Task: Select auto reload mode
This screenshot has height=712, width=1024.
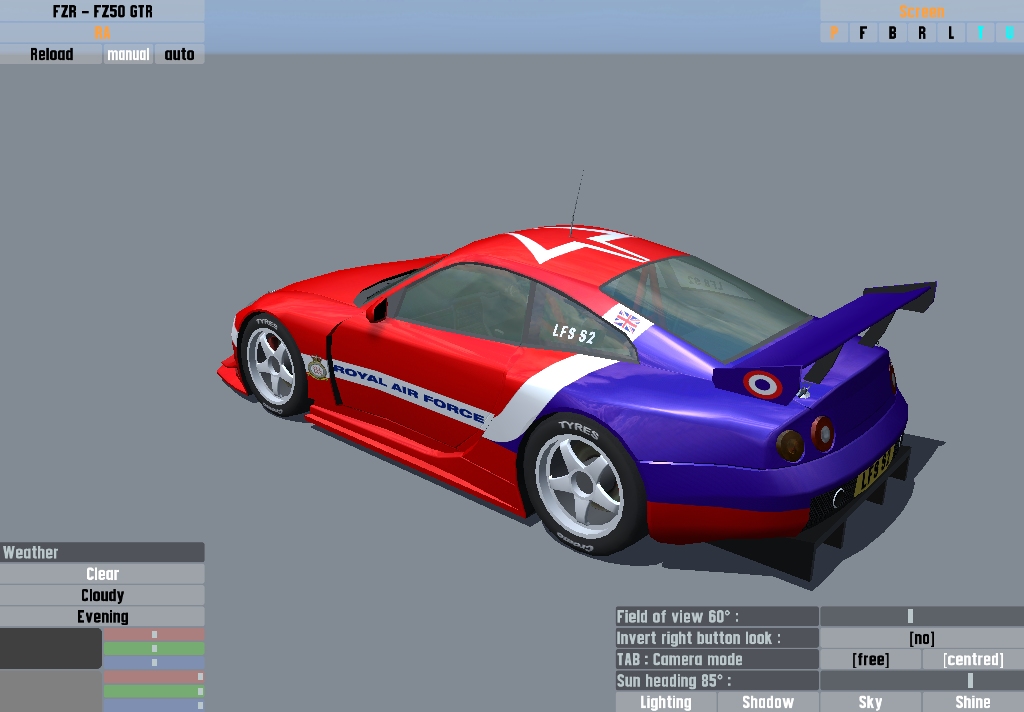Action: pos(179,54)
